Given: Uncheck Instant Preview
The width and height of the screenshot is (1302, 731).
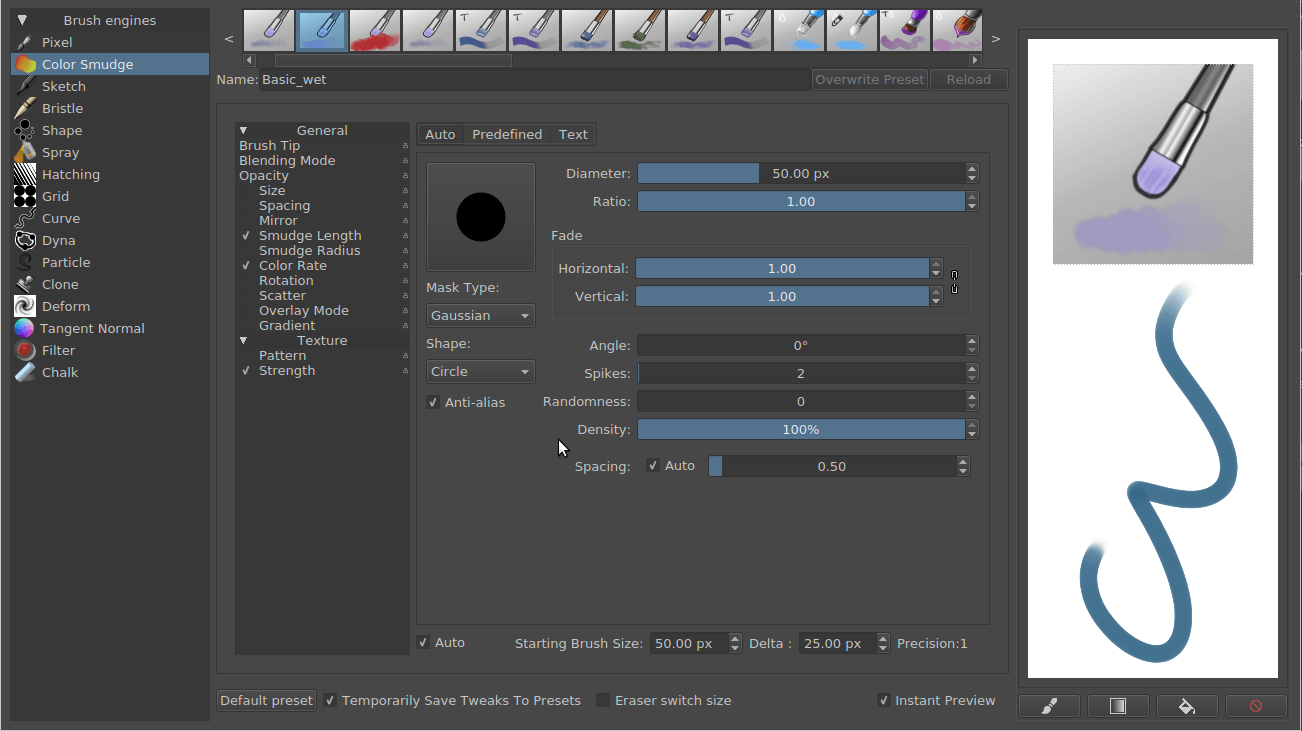Looking at the screenshot, I should [883, 700].
